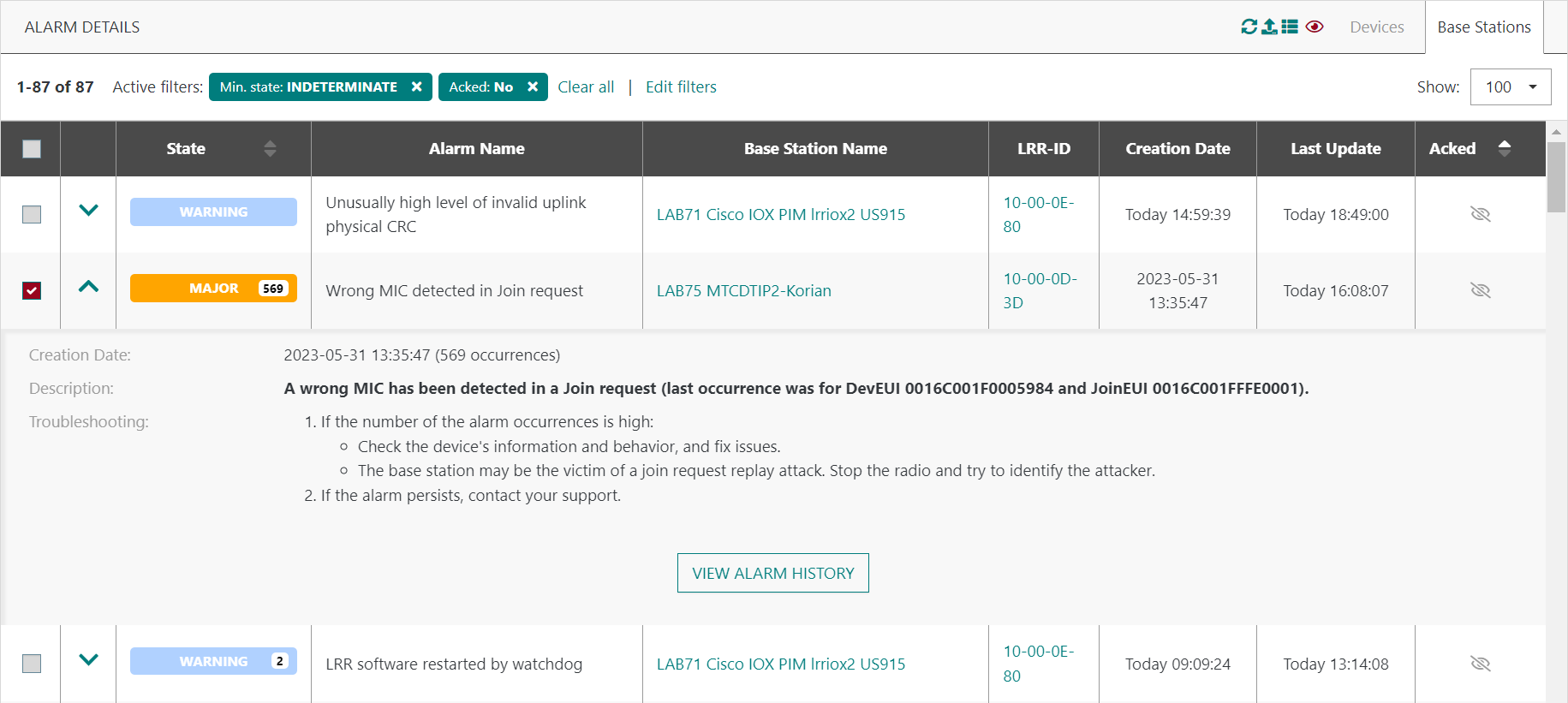1568x703 pixels.
Task: Remove the Min. state INDETERMINATE filter
Action: [x=416, y=86]
